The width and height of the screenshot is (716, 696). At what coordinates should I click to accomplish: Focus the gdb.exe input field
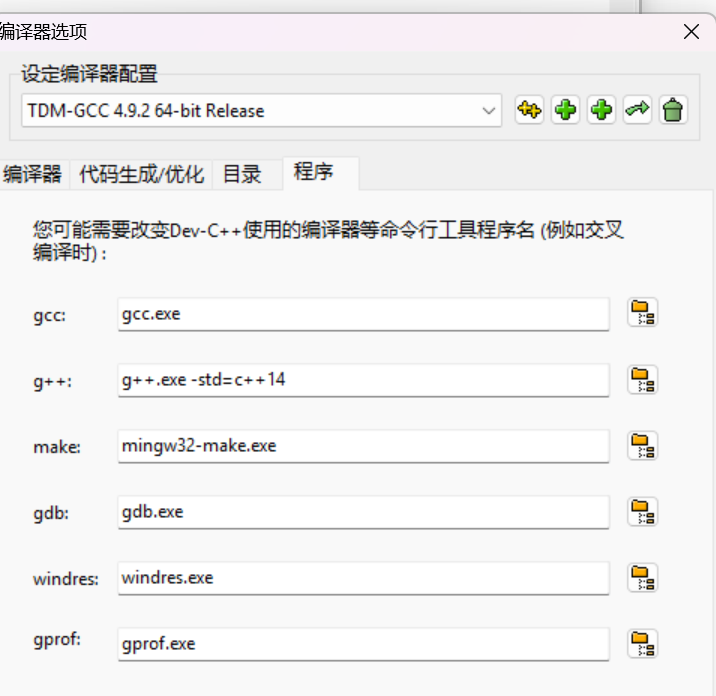coord(363,512)
